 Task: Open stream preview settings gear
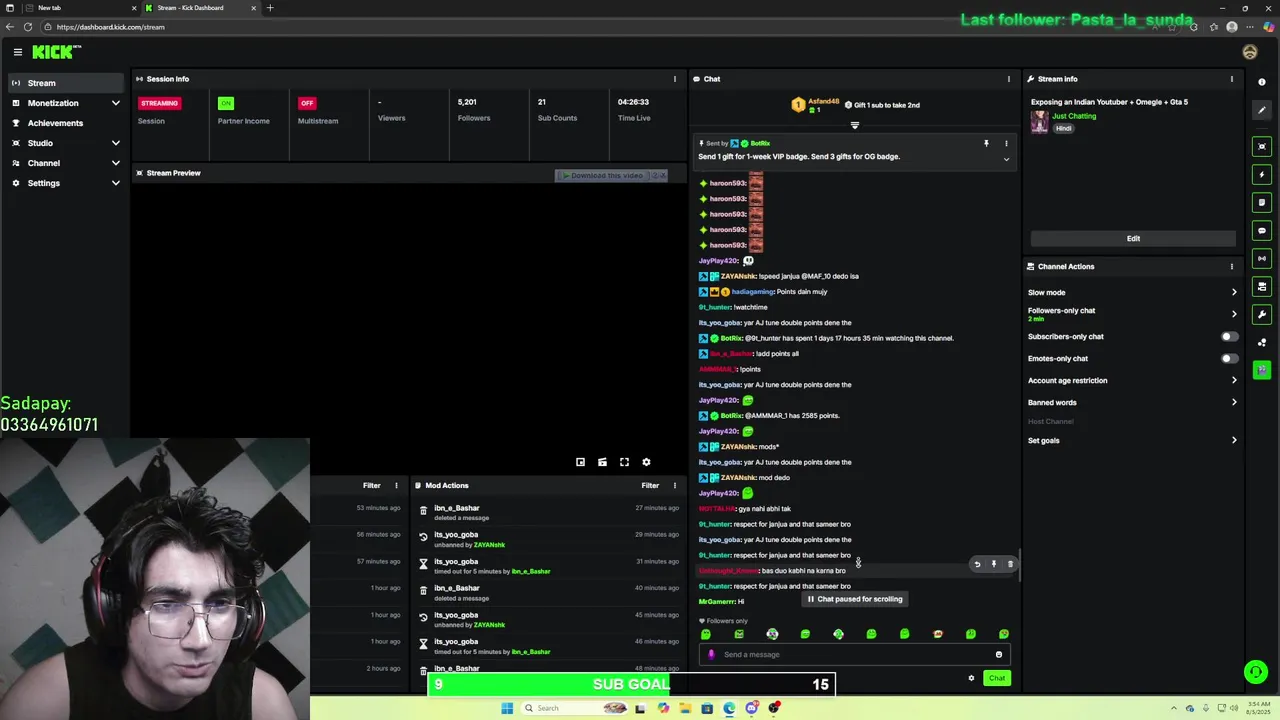point(646,462)
